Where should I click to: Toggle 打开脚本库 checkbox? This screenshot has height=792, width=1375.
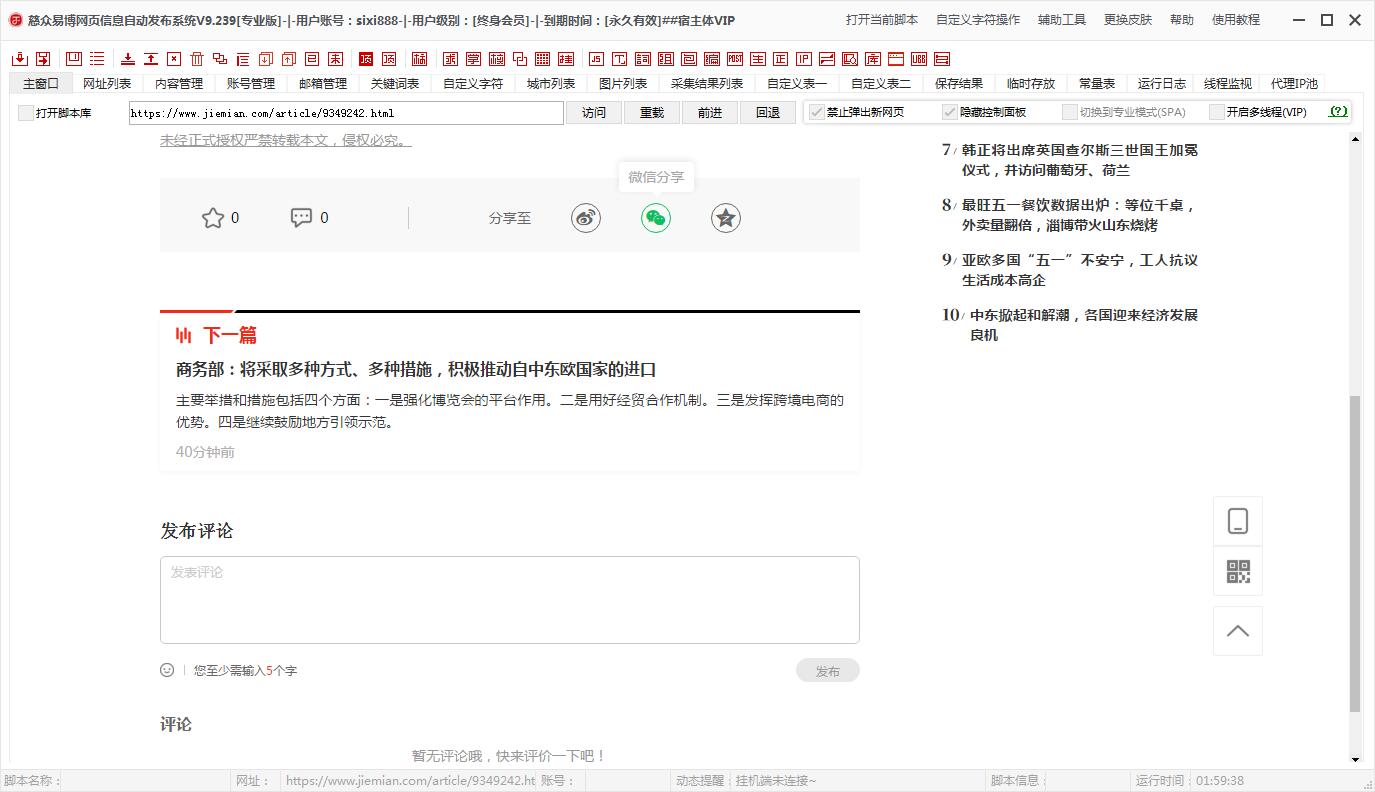[26, 113]
